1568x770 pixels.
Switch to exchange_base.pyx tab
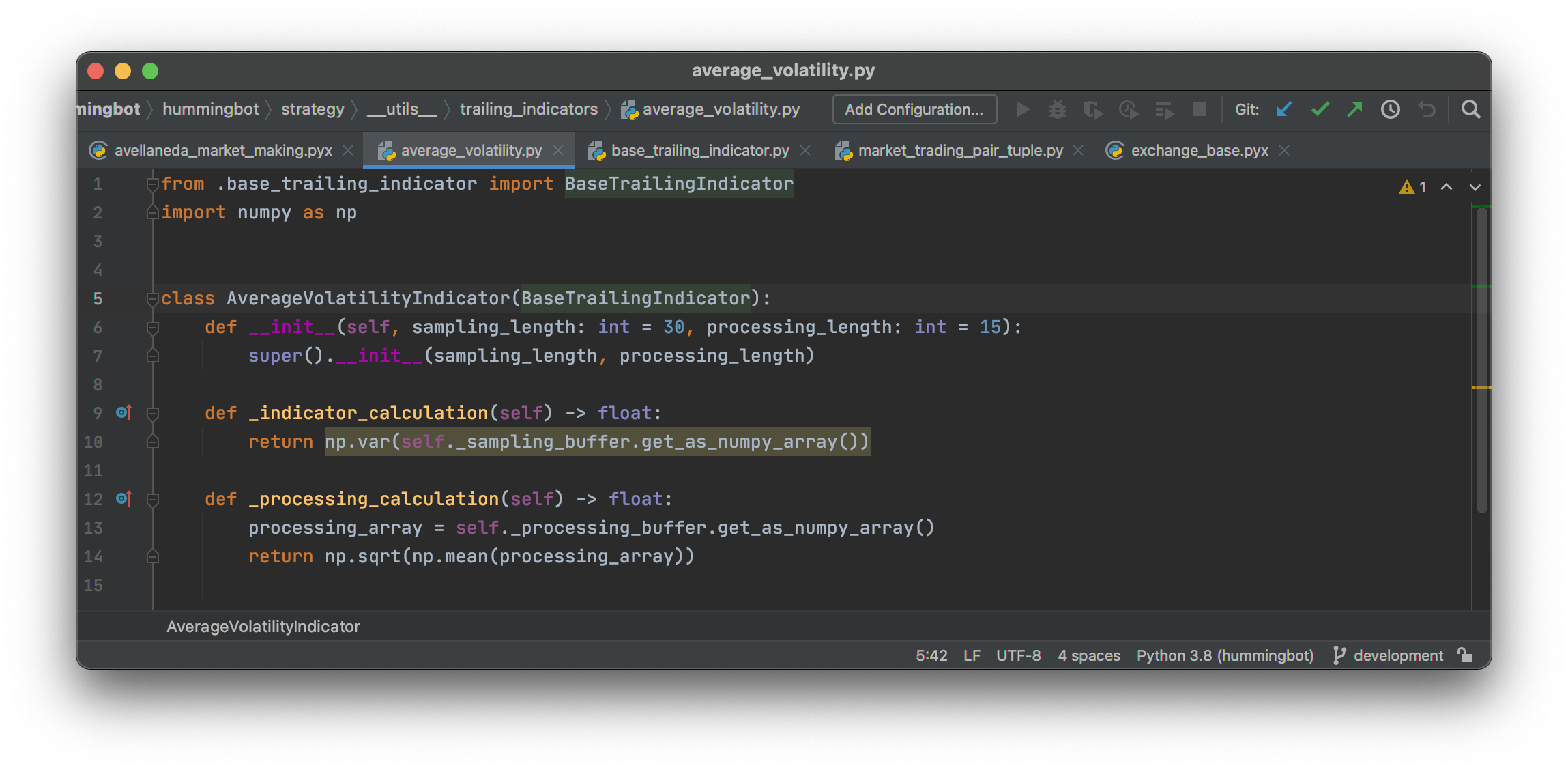(x=1199, y=150)
